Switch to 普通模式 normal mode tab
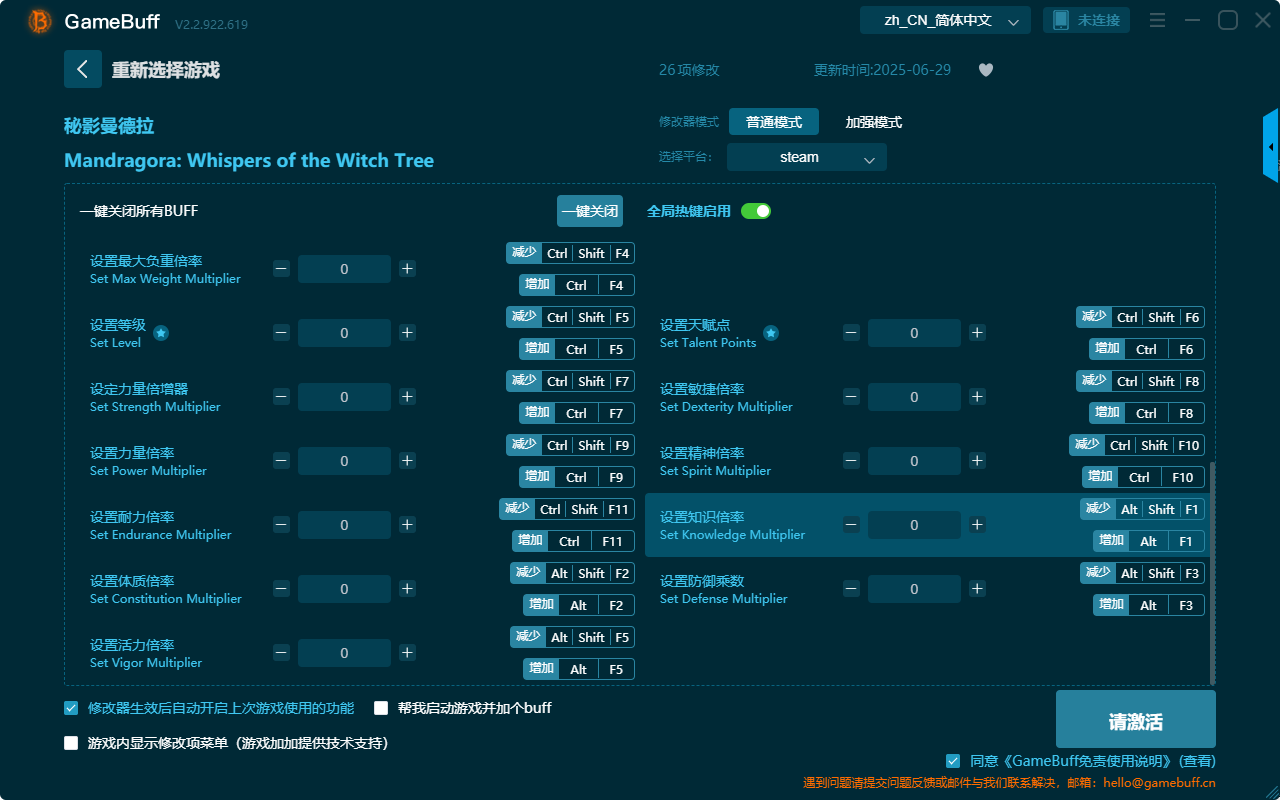 coord(774,122)
